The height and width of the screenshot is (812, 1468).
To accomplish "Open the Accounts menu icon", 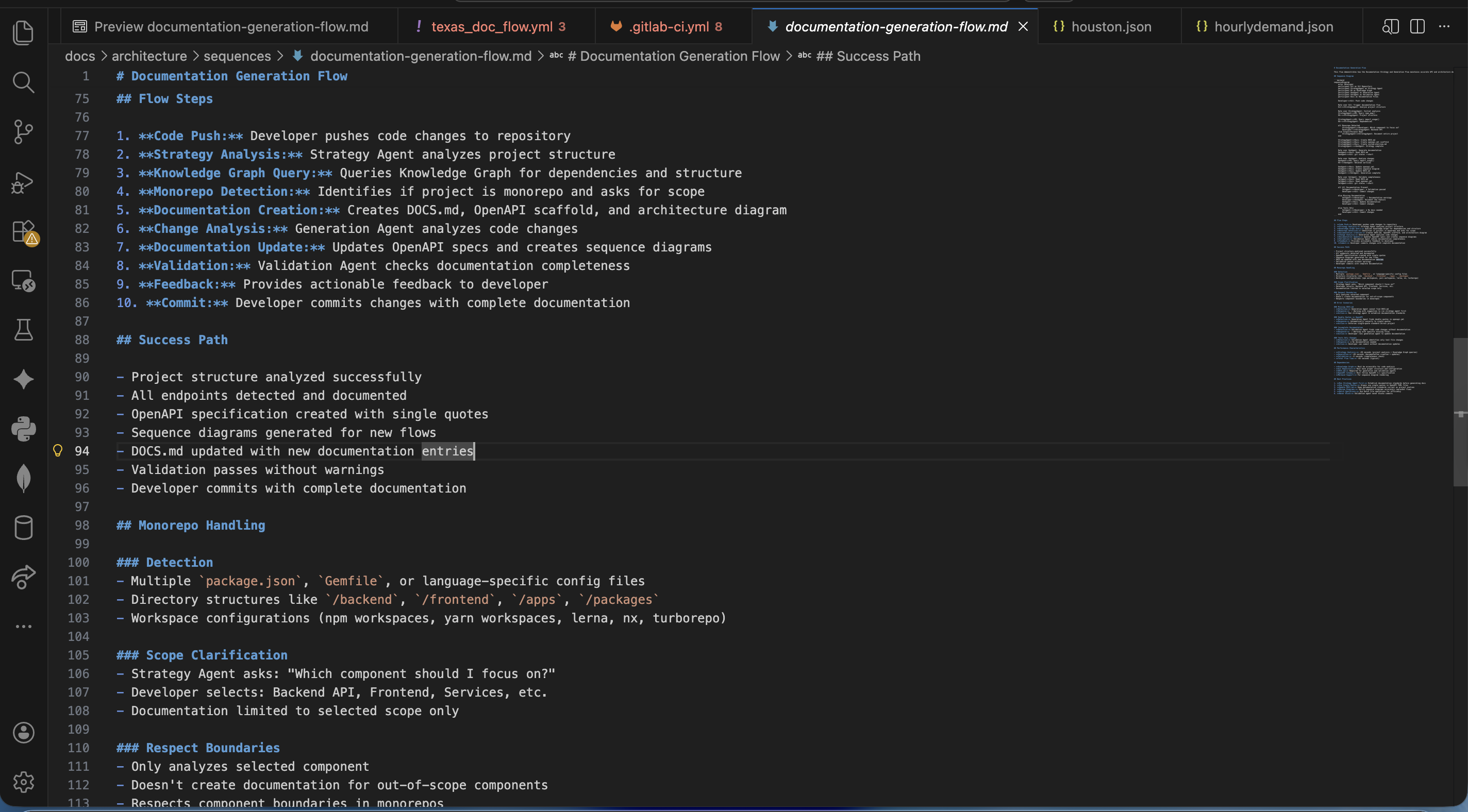I will (x=23, y=732).
